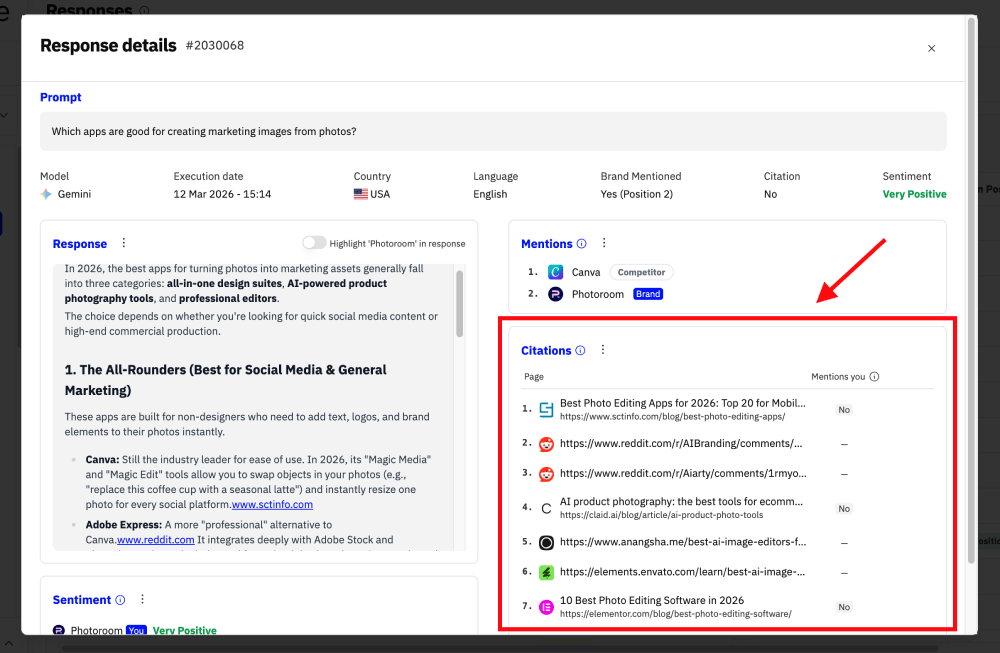The height and width of the screenshot is (653, 1000).
Task: Open the www.sctinfo.com link in response
Action: pos(272,505)
